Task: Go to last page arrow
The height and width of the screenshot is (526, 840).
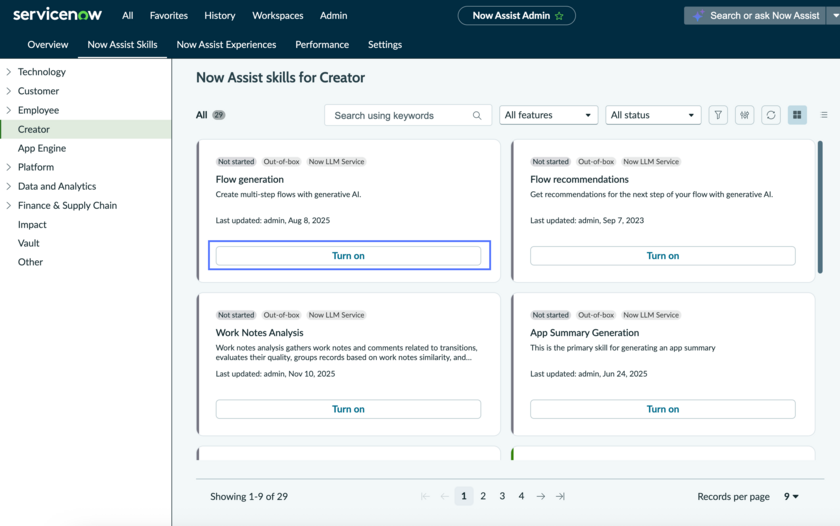Action: tap(560, 497)
